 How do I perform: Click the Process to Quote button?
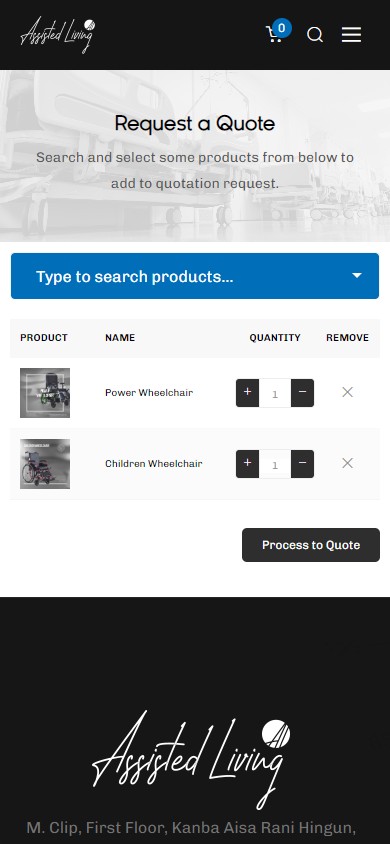[311, 545]
